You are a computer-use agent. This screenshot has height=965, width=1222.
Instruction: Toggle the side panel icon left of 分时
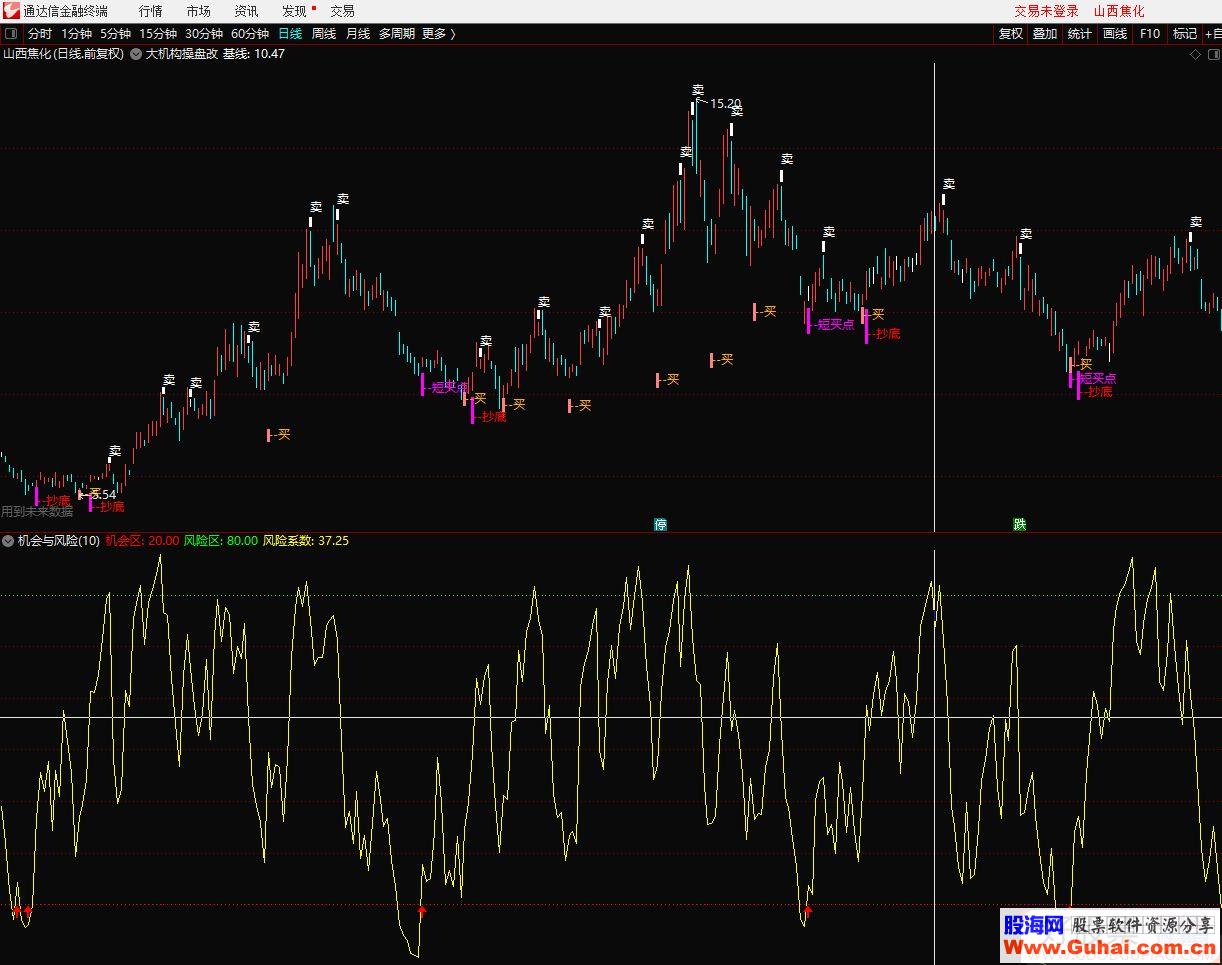click(x=11, y=33)
